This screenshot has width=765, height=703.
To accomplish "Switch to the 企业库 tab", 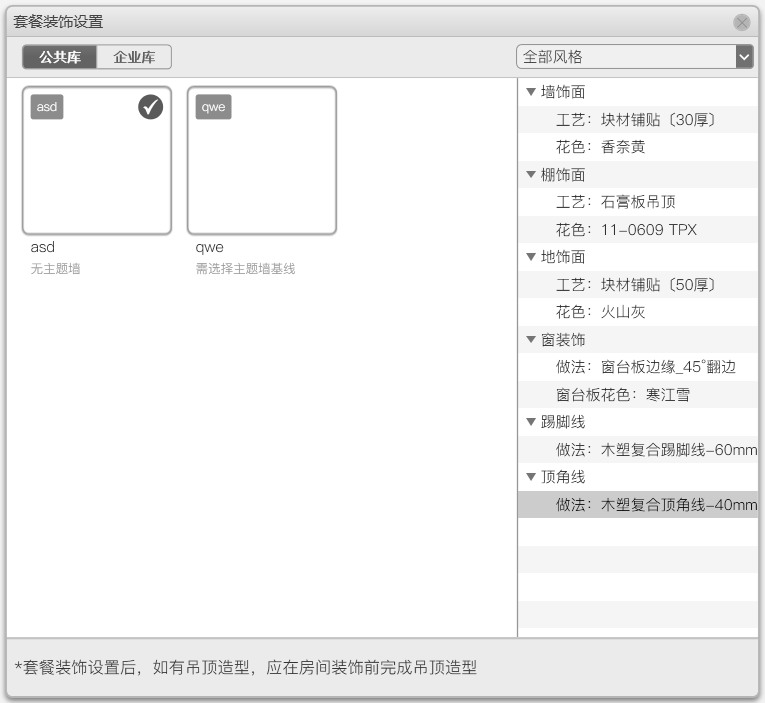I will 134,57.
